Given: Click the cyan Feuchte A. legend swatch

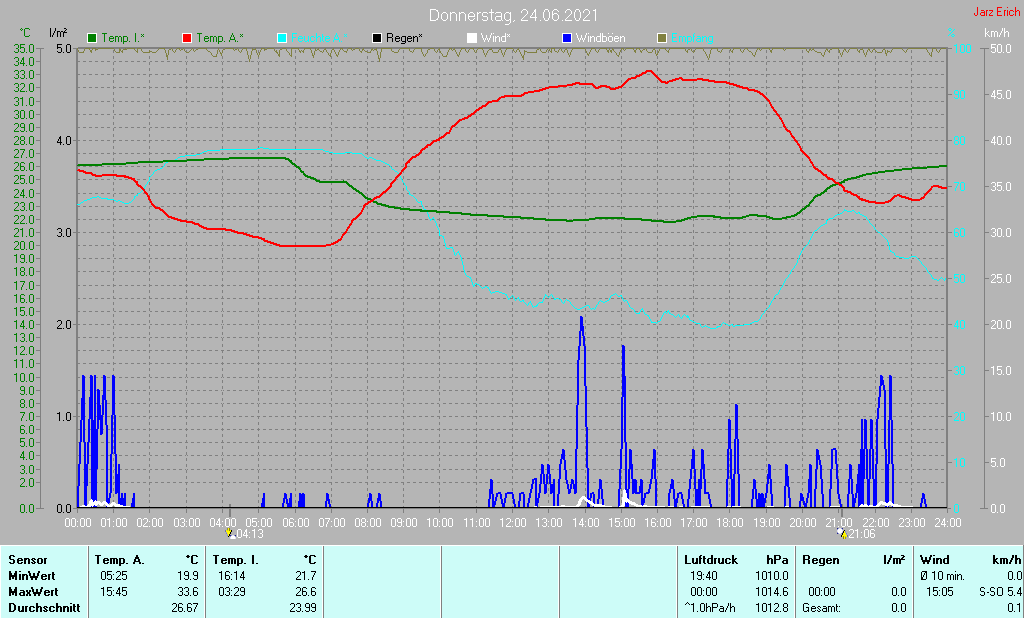Looking at the screenshot, I should (282, 39).
